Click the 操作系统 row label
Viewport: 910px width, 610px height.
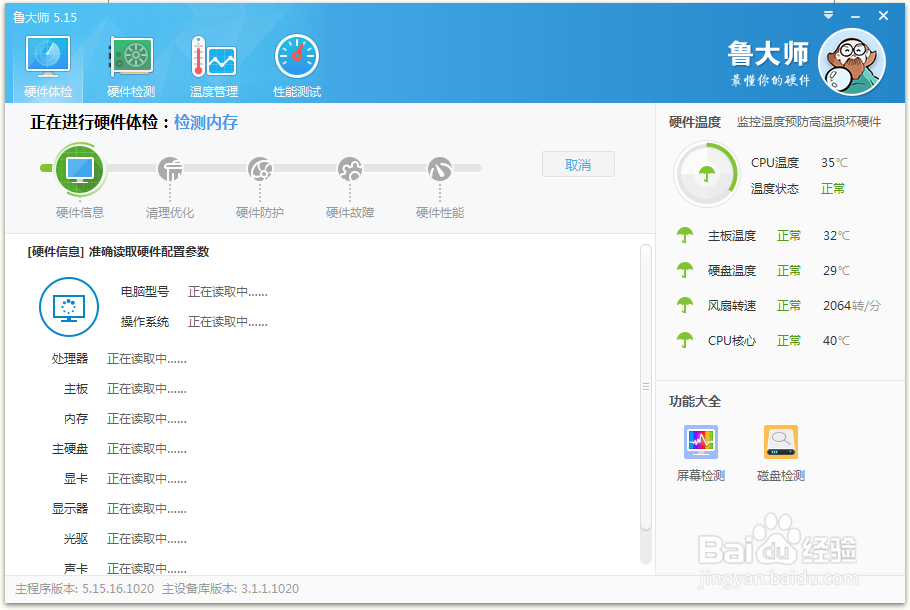coord(145,322)
